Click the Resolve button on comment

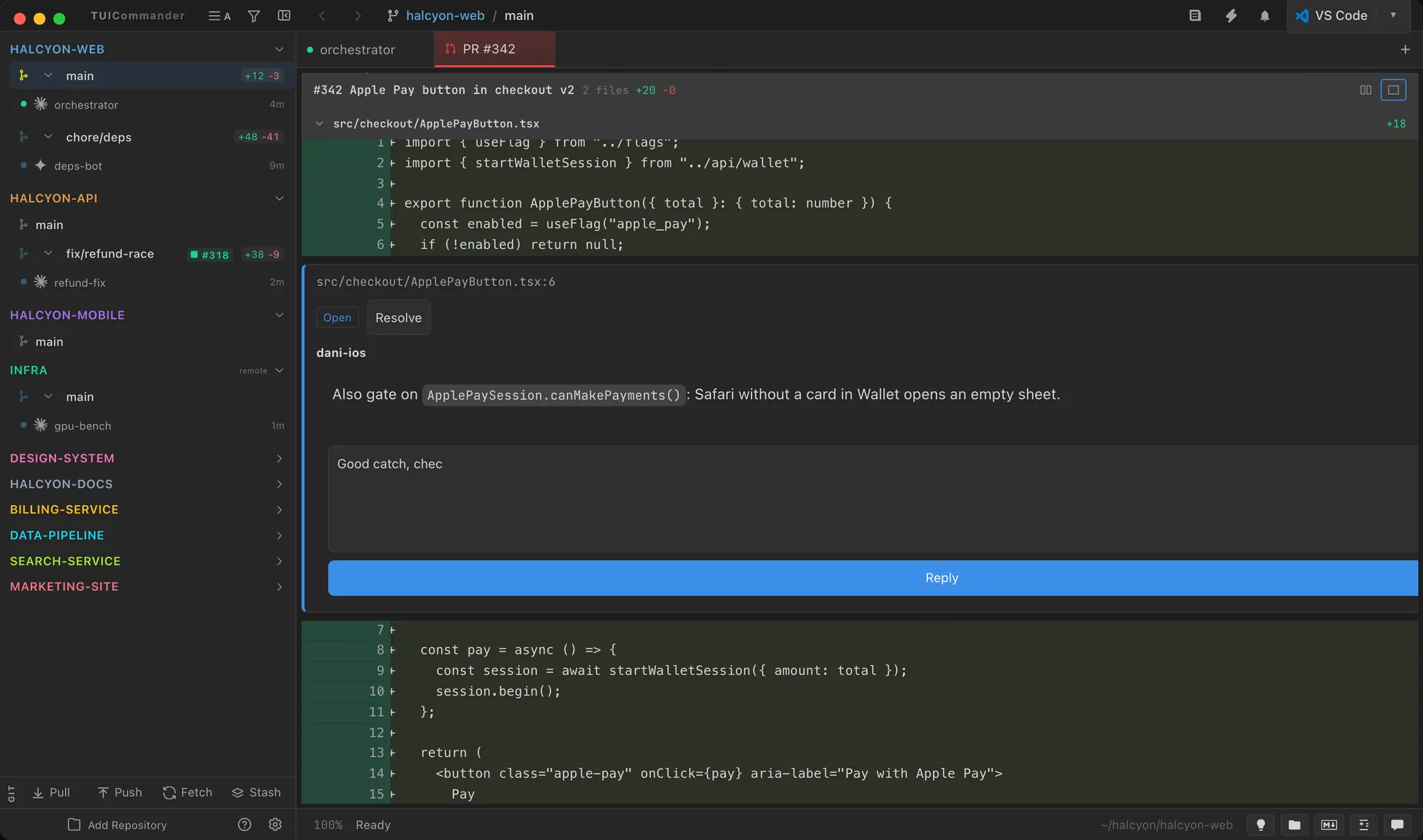pyautogui.click(x=398, y=318)
